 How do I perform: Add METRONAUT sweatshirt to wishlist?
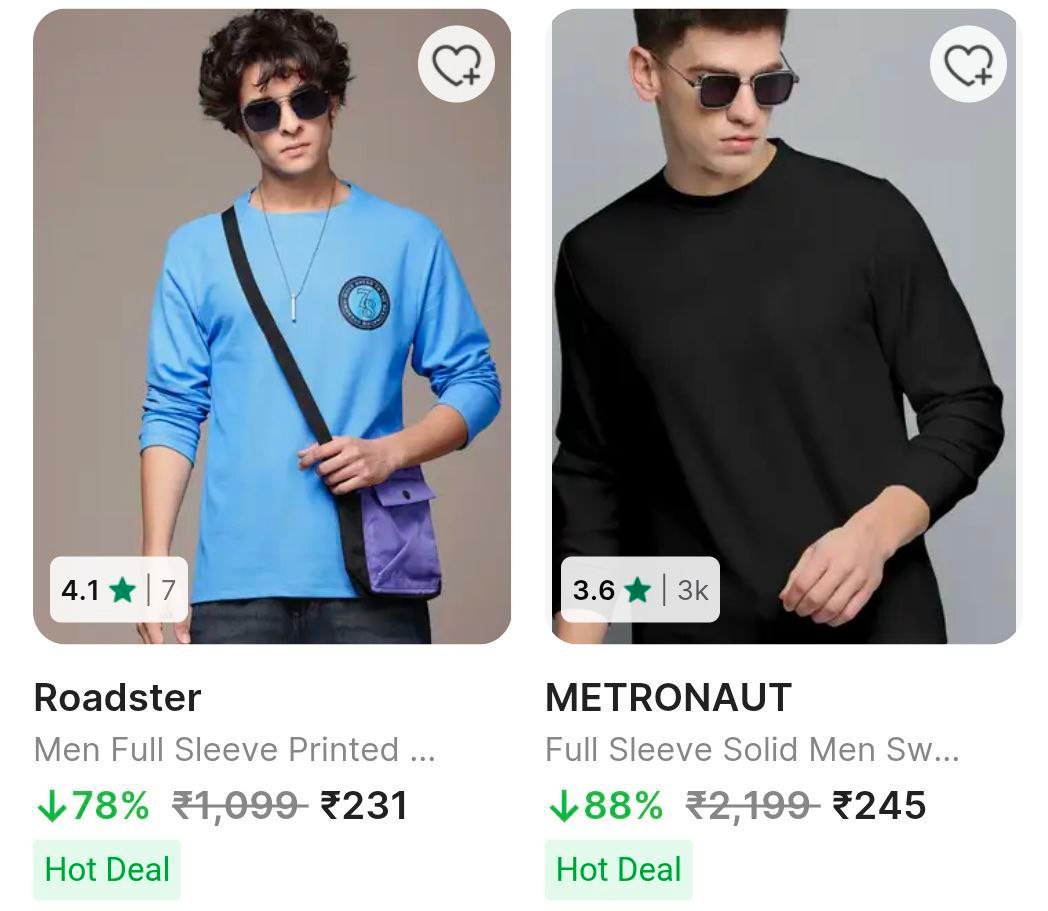968,64
